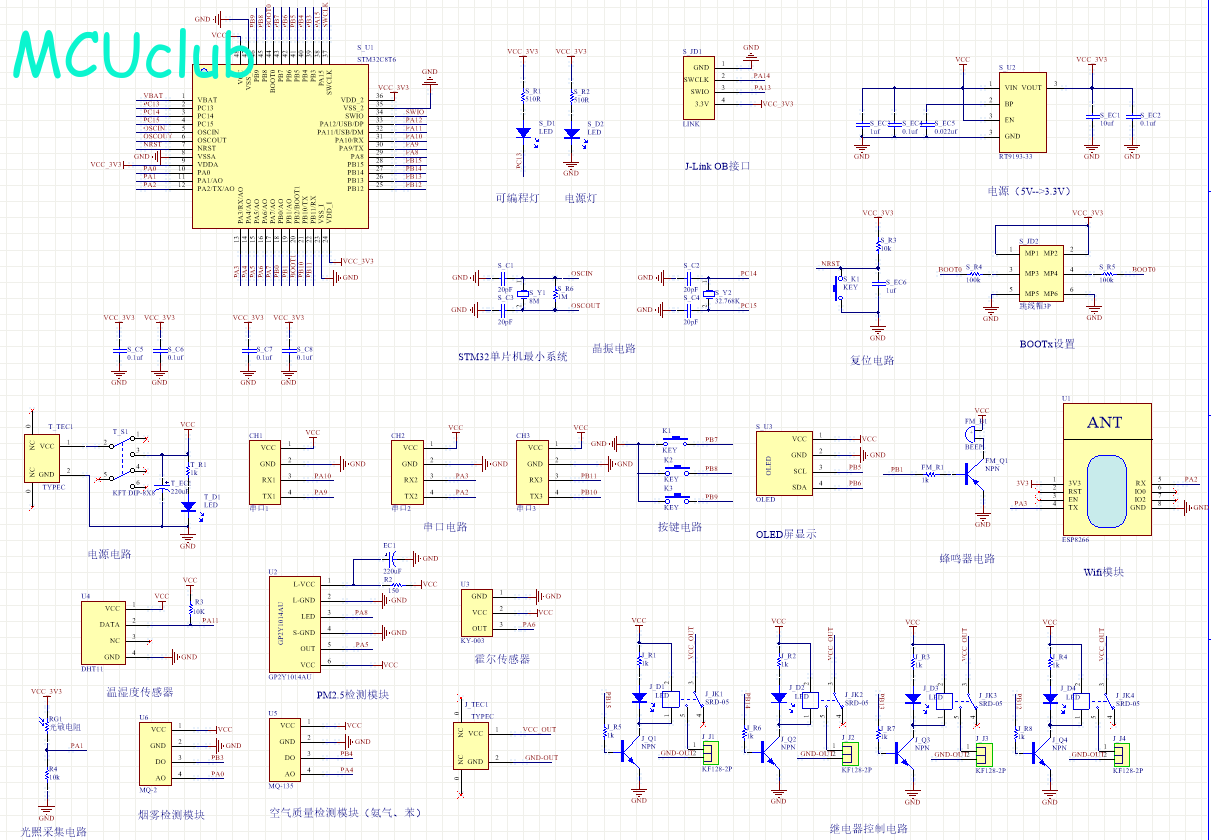Select the ESP8266 Wifi module with ANT label
The height and width of the screenshot is (840, 1211).
click(x=1105, y=470)
